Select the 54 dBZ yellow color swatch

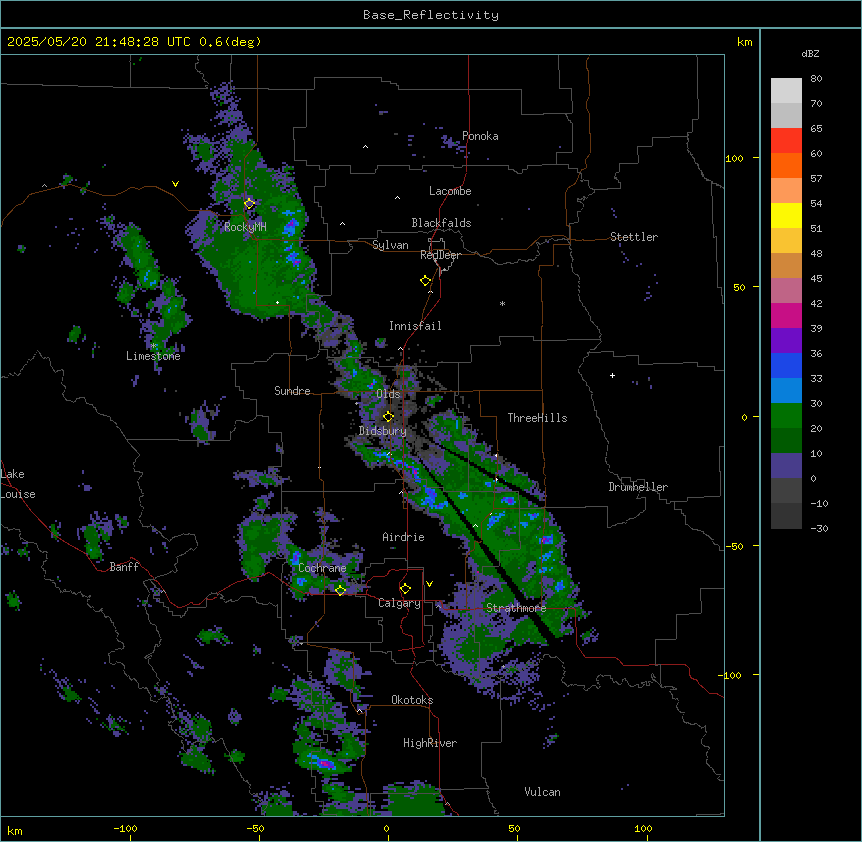[786, 215]
